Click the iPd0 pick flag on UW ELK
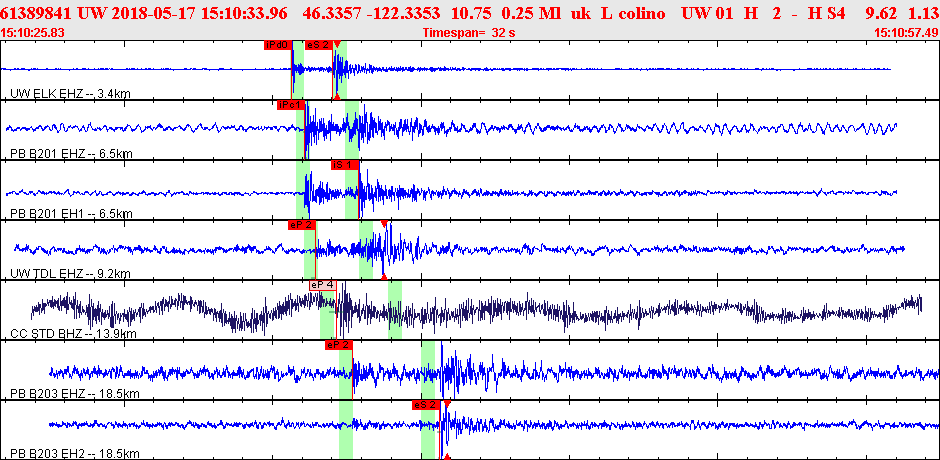Screen dimensions: 940x460 click(277, 45)
